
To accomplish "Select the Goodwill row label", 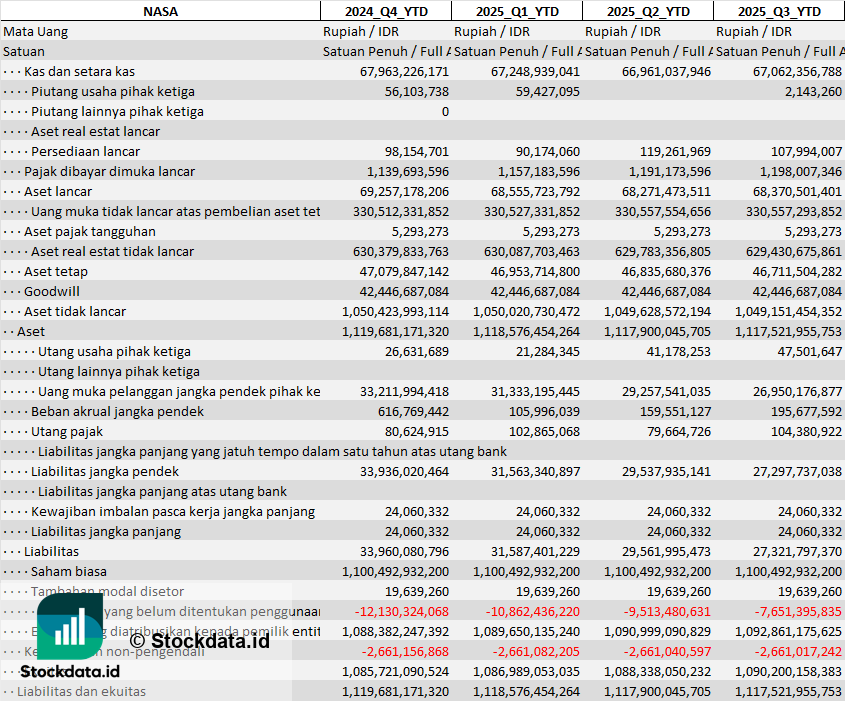I will [52, 291].
